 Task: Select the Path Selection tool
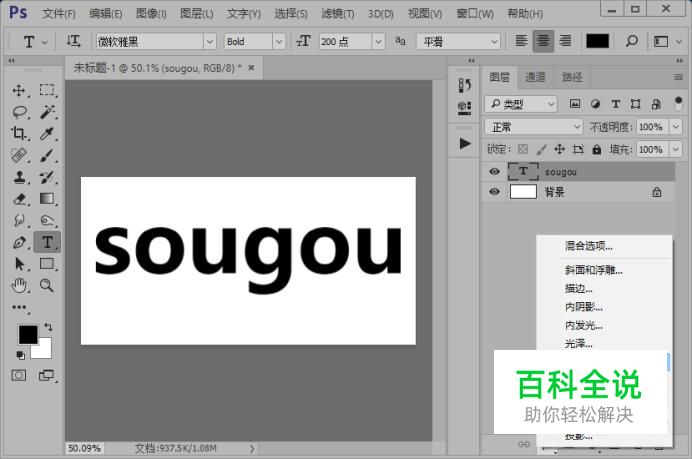(19, 264)
